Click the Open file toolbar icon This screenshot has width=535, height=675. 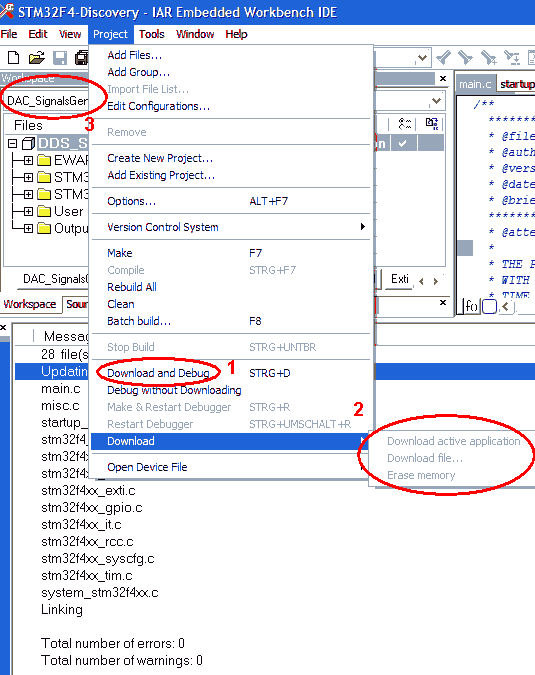pos(37,57)
